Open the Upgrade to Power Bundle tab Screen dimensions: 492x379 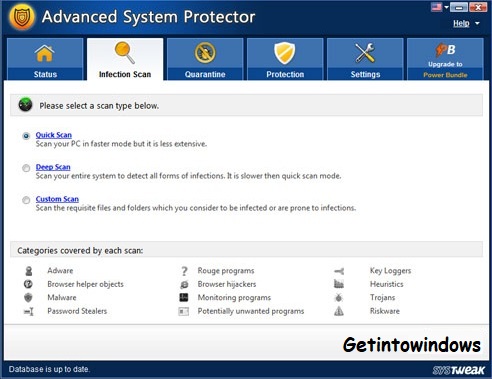coord(445,59)
